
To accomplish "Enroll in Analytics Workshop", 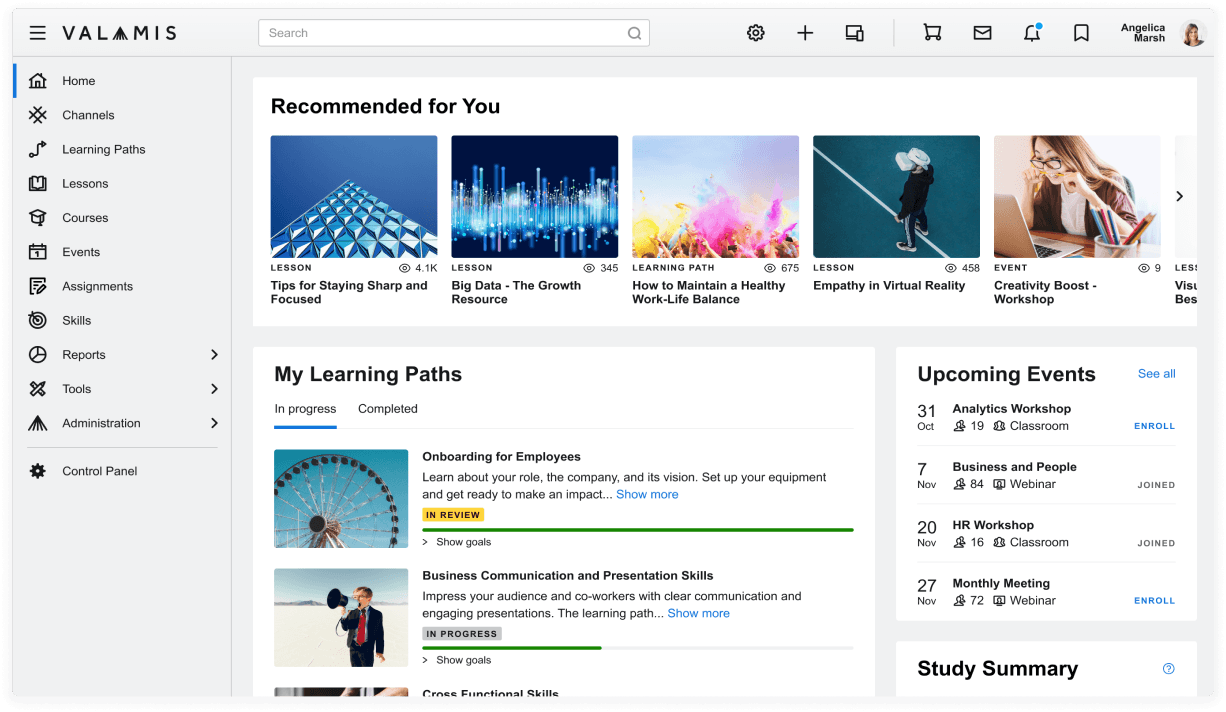I will pyautogui.click(x=1154, y=426).
